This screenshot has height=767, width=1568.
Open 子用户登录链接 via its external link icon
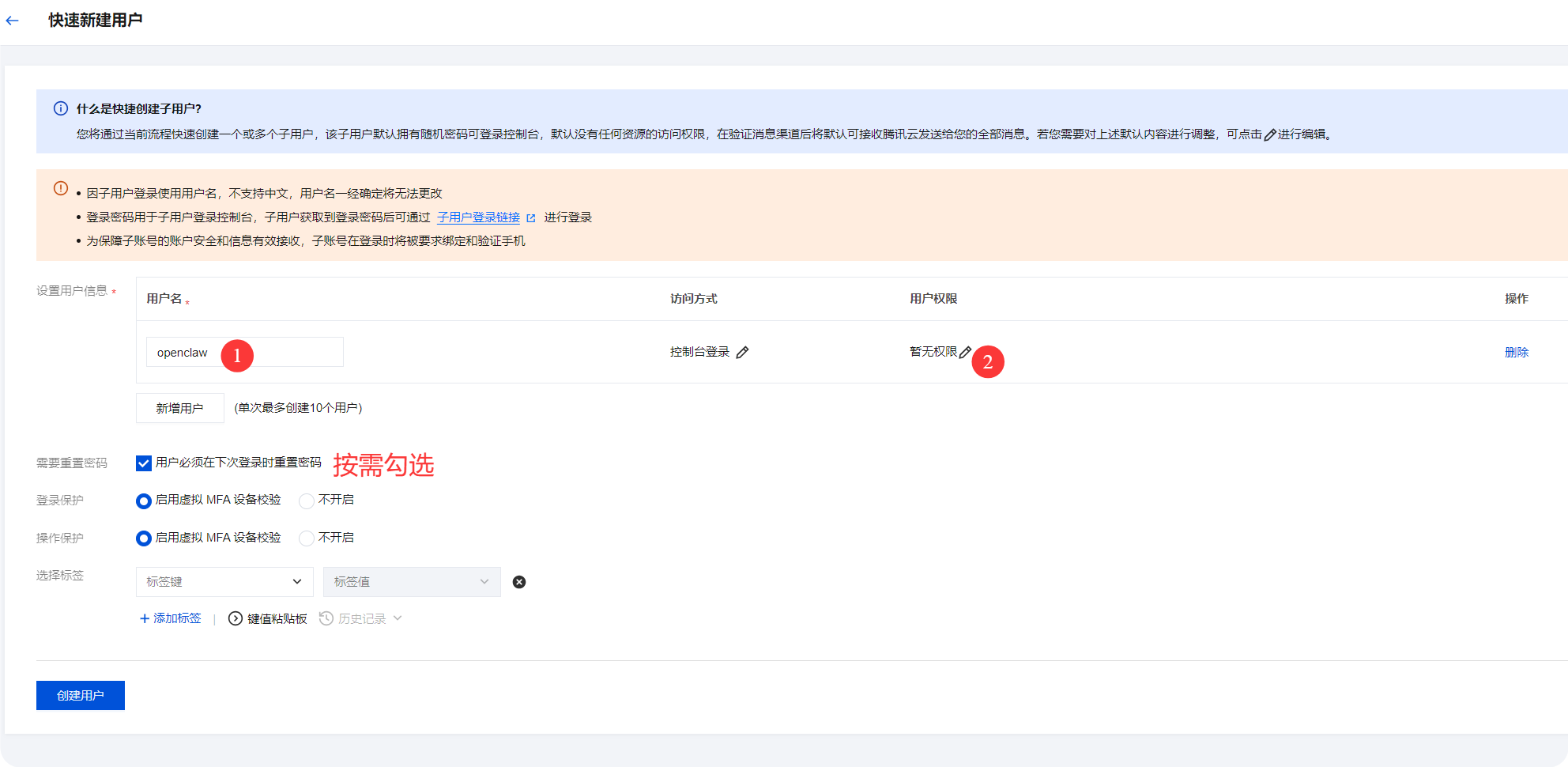(x=531, y=217)
